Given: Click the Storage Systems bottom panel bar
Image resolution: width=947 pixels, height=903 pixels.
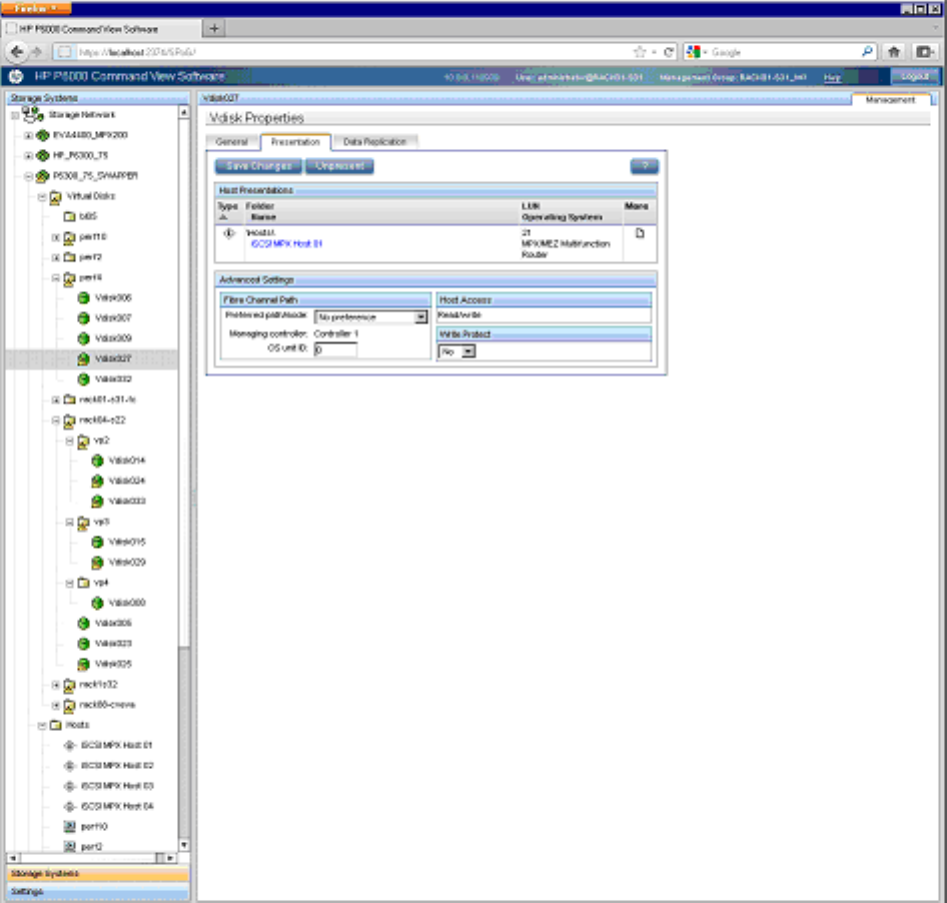Looking at the screenshot, I should point(97,873).
